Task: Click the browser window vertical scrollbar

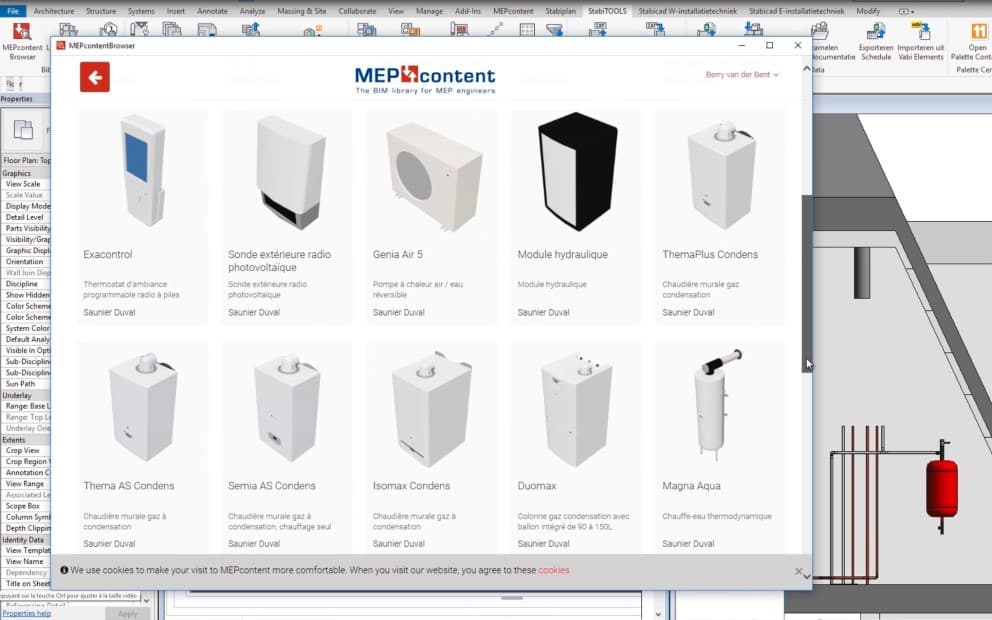Action: click(806, 280)
